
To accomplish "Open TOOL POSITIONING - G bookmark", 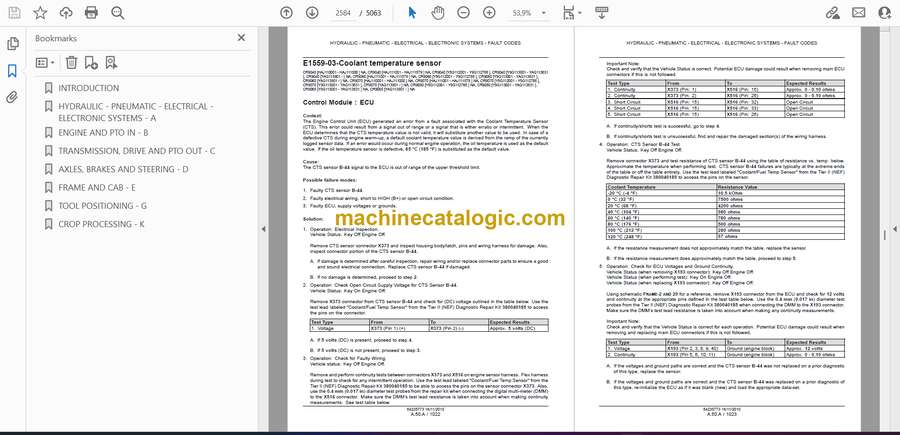I will click(103, 205).
